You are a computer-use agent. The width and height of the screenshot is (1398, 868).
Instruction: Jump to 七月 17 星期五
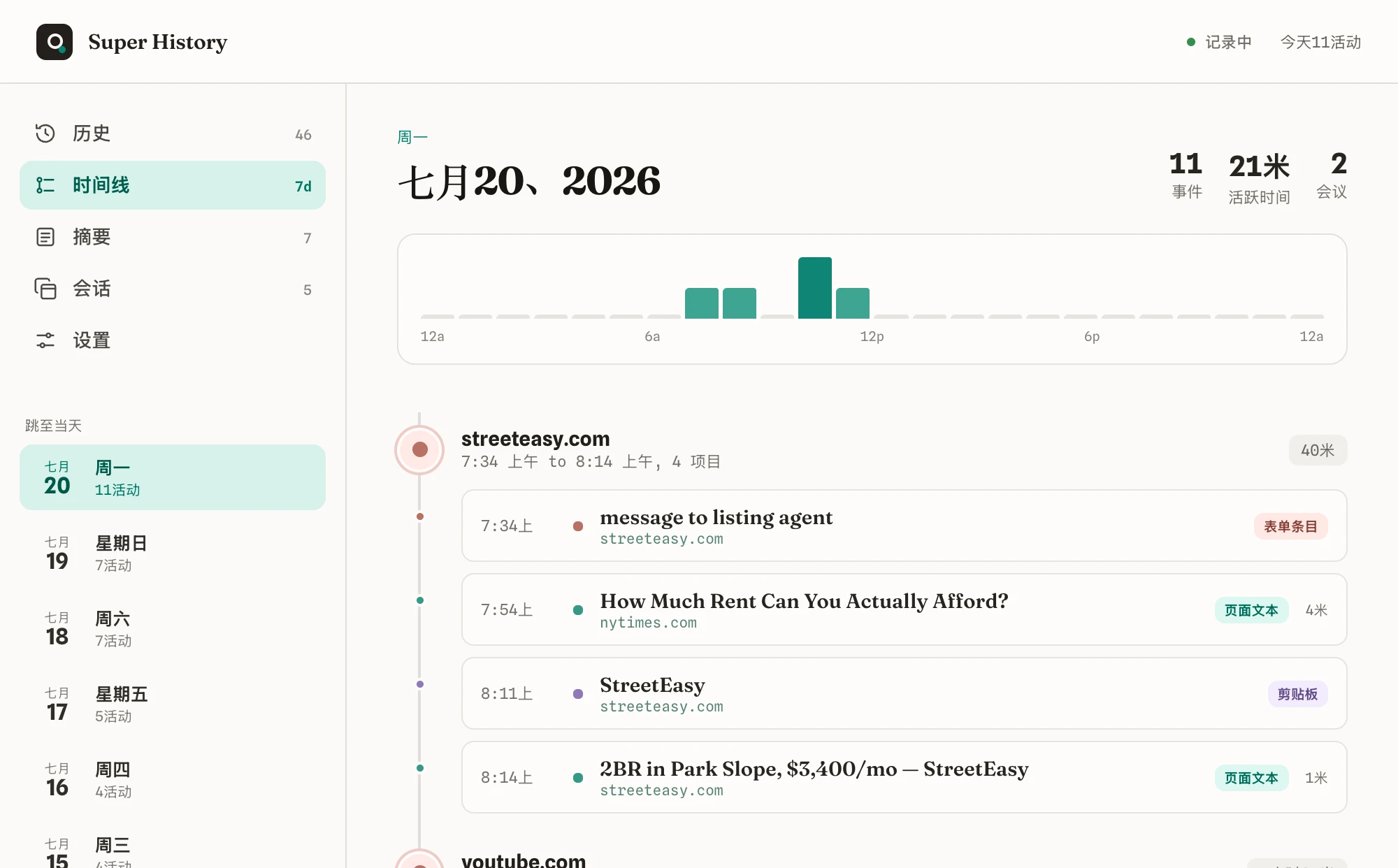(x=173, y=704)
